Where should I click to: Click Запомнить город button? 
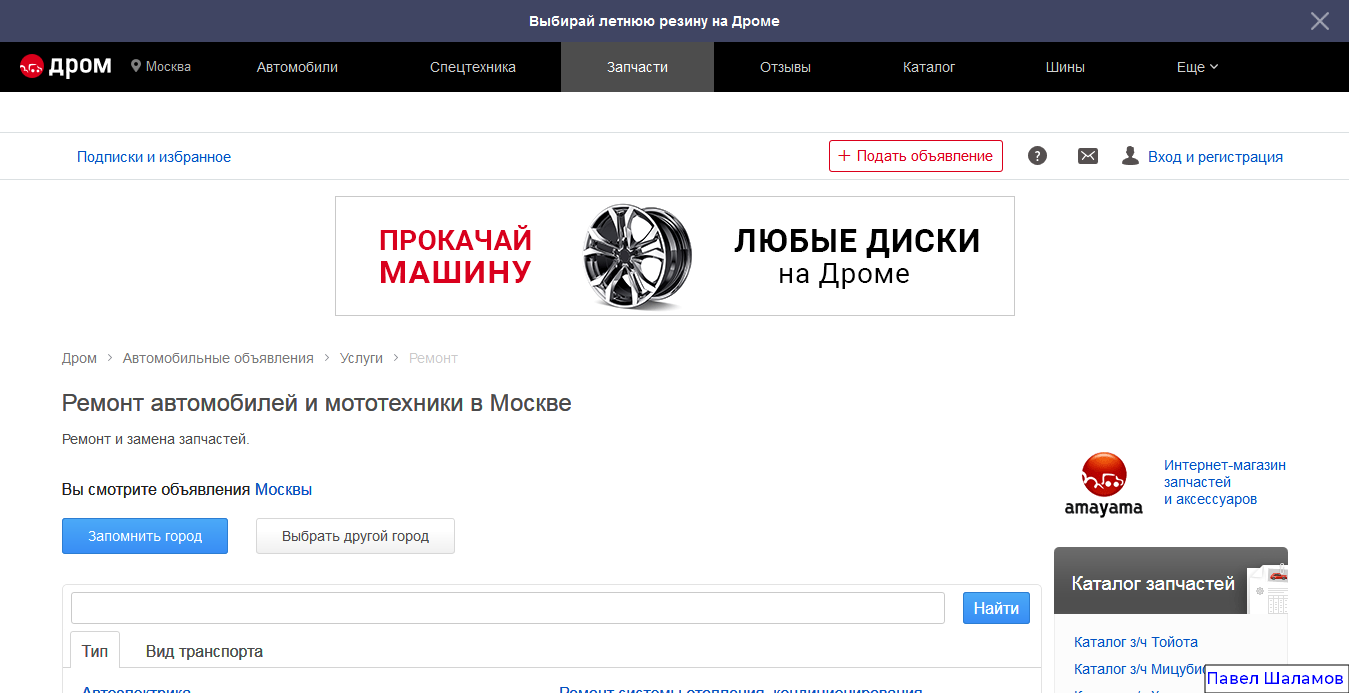click(x=145, y=536)
